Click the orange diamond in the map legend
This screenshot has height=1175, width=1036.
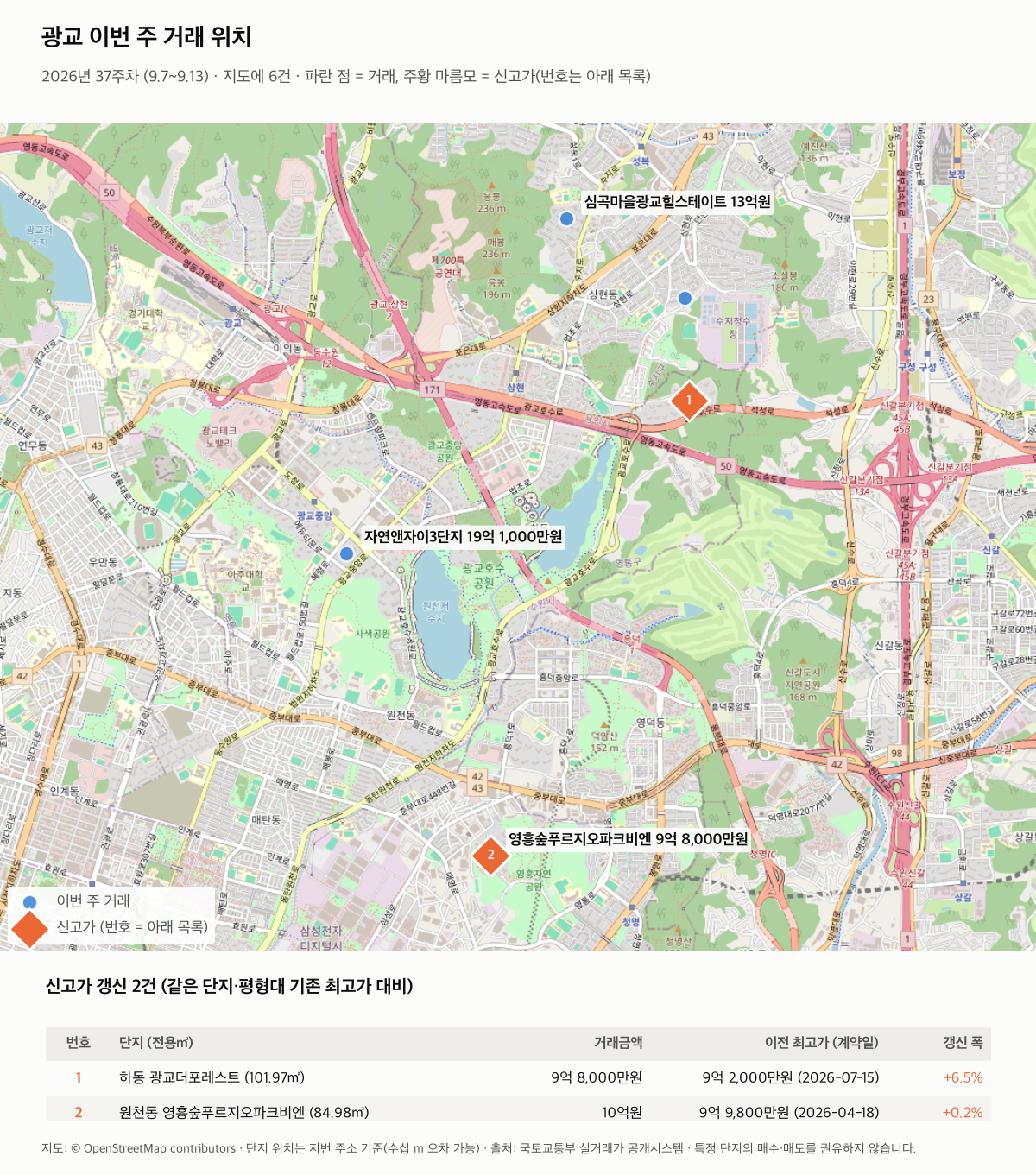pos(29,927)
